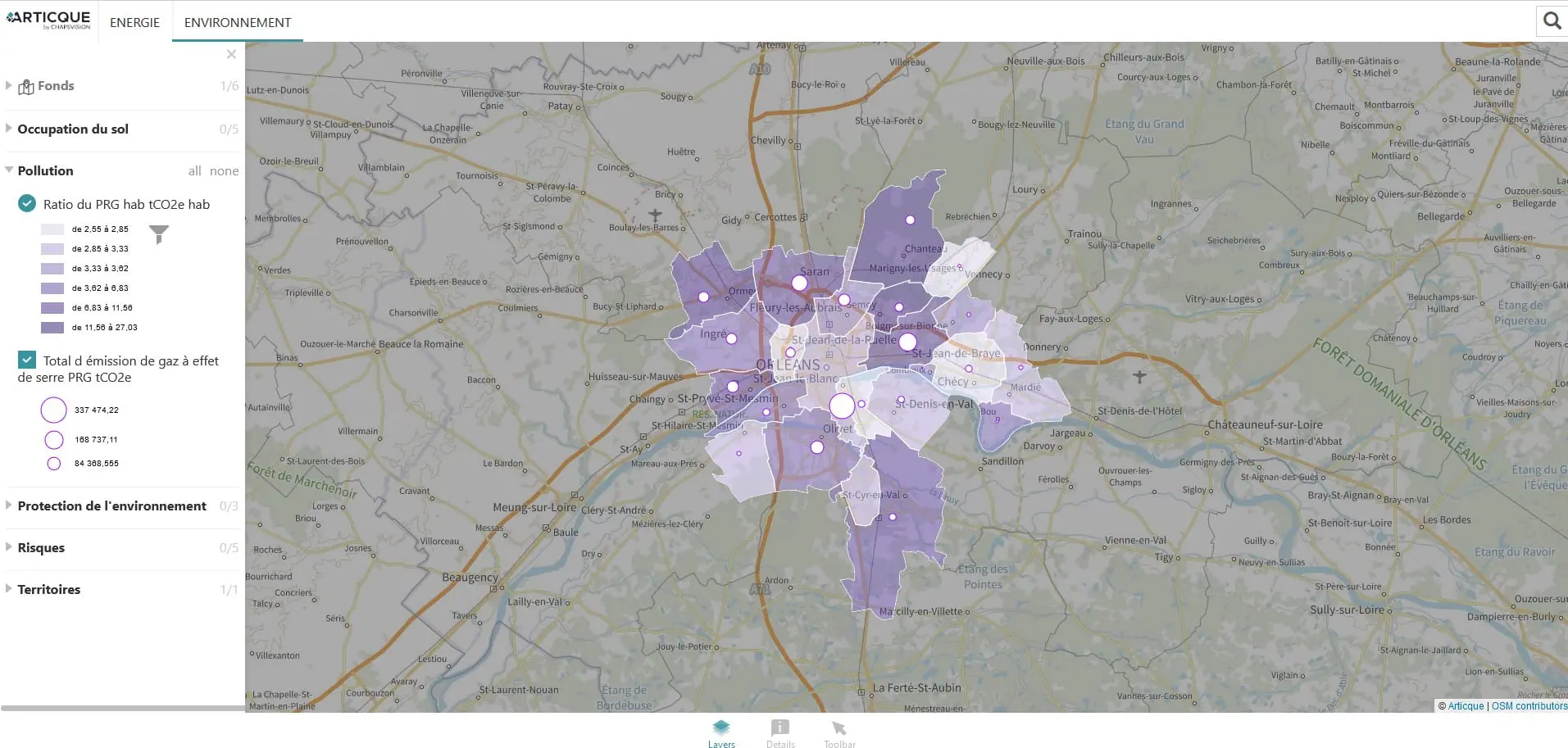Click the ORLEANS label on map
The width and height of the screenshot is (1568, 748).
coord(788,365)
